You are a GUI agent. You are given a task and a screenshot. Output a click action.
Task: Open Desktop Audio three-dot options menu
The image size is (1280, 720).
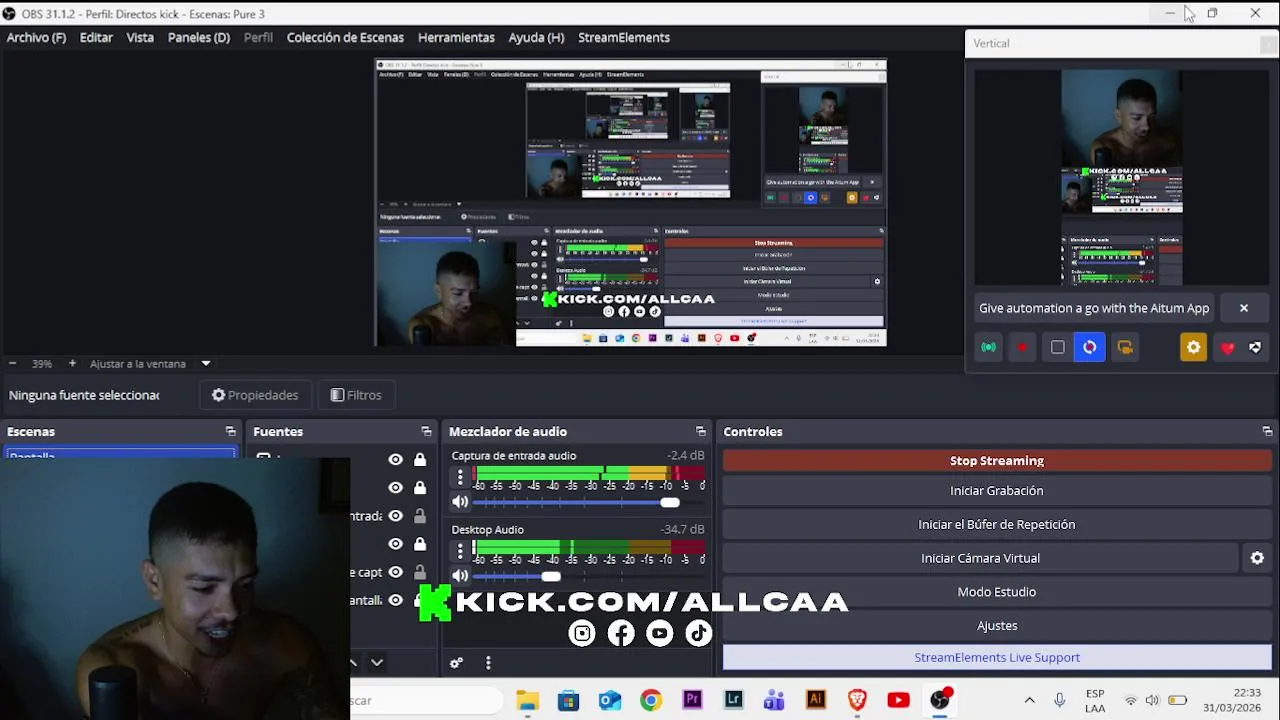point(460,551)
